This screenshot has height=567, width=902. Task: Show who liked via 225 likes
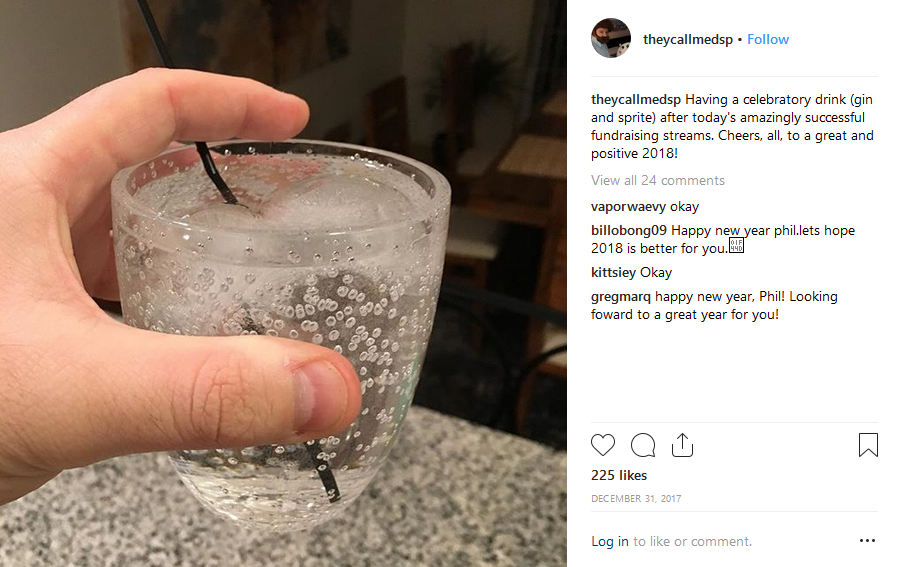click(619, 475)
